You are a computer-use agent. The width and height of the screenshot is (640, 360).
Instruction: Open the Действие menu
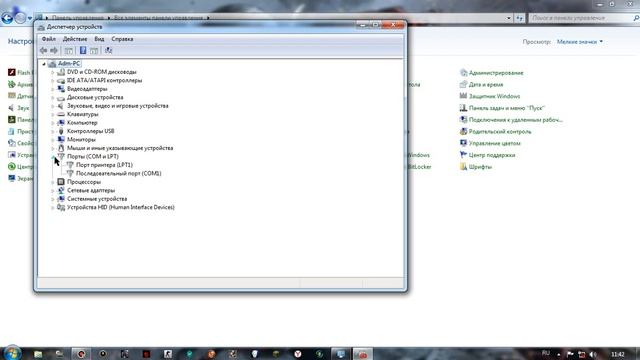[75, 39]
